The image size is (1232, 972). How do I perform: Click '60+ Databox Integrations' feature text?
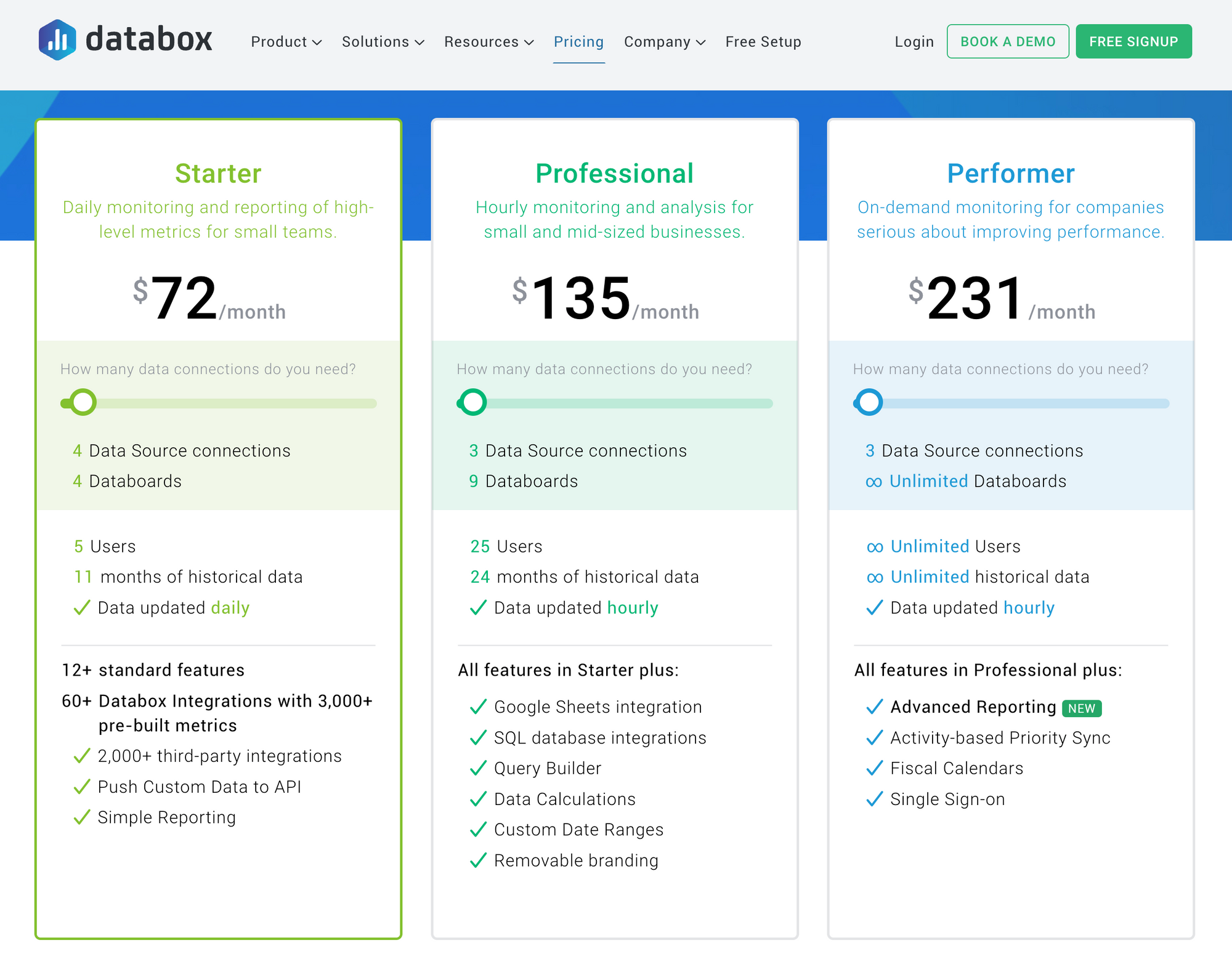[217, 713]
